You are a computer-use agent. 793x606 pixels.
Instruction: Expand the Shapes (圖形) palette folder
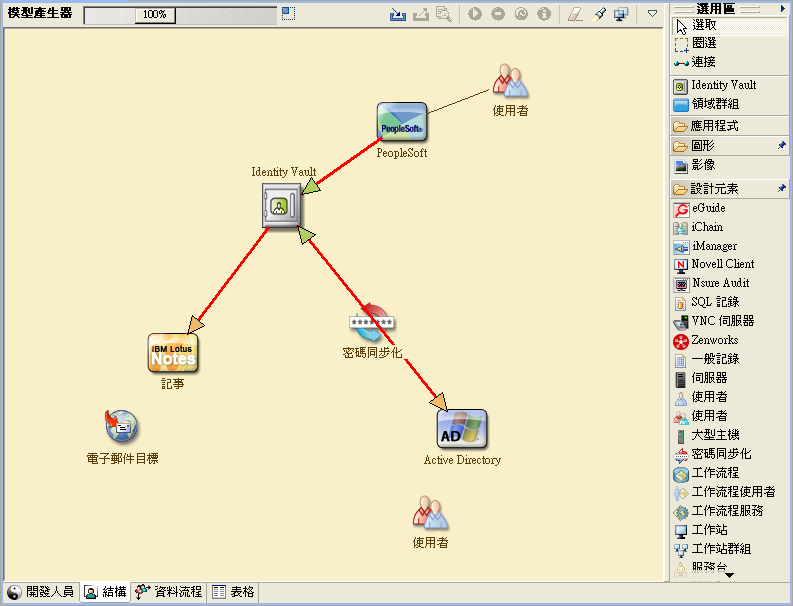(724, 146)
